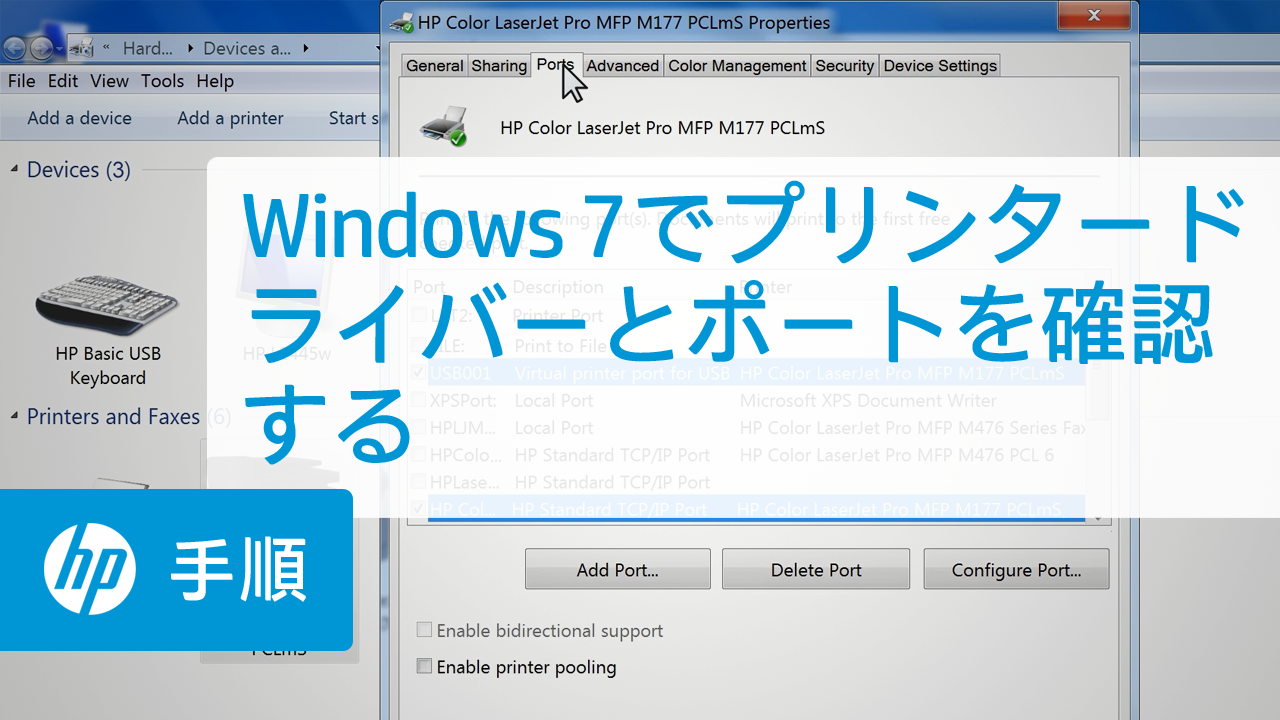Open the Security tab
Viewport: 1280px width, 720px height.
click(844, 66)
